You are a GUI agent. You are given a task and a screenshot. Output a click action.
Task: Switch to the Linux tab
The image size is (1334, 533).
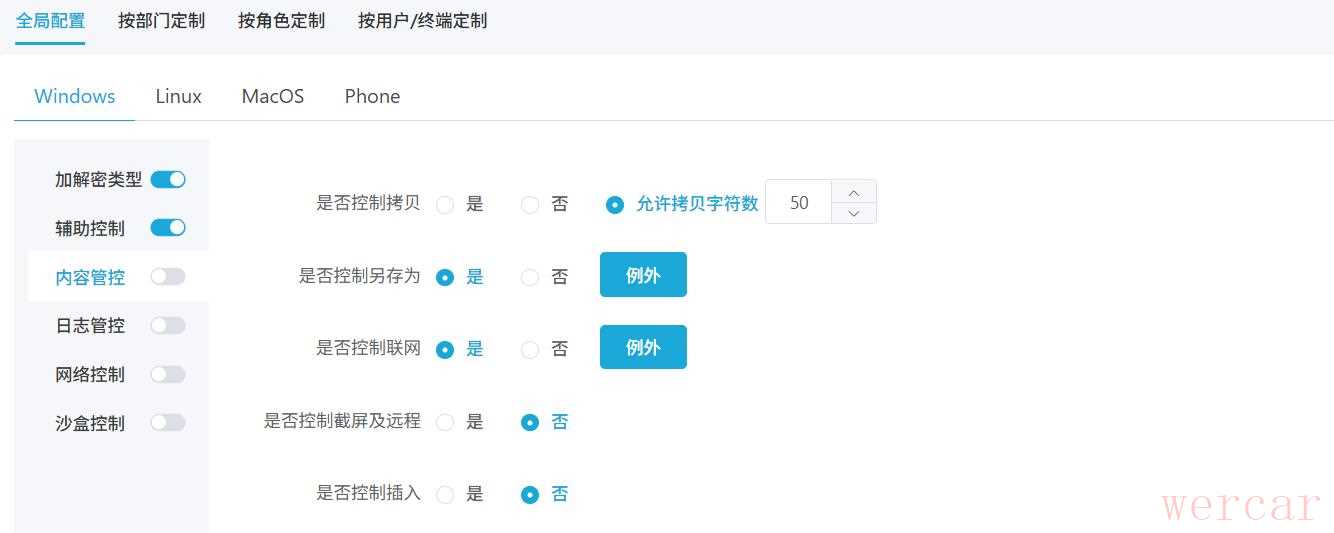click(178, 97)
